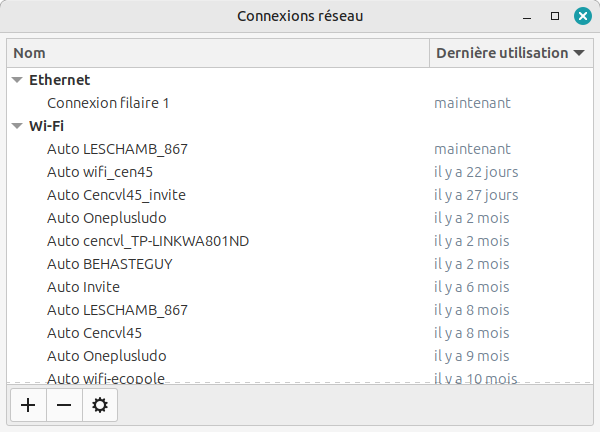Click the add connection plus button
This screenshot has height=432, width=600.
(x=28, y=405)
